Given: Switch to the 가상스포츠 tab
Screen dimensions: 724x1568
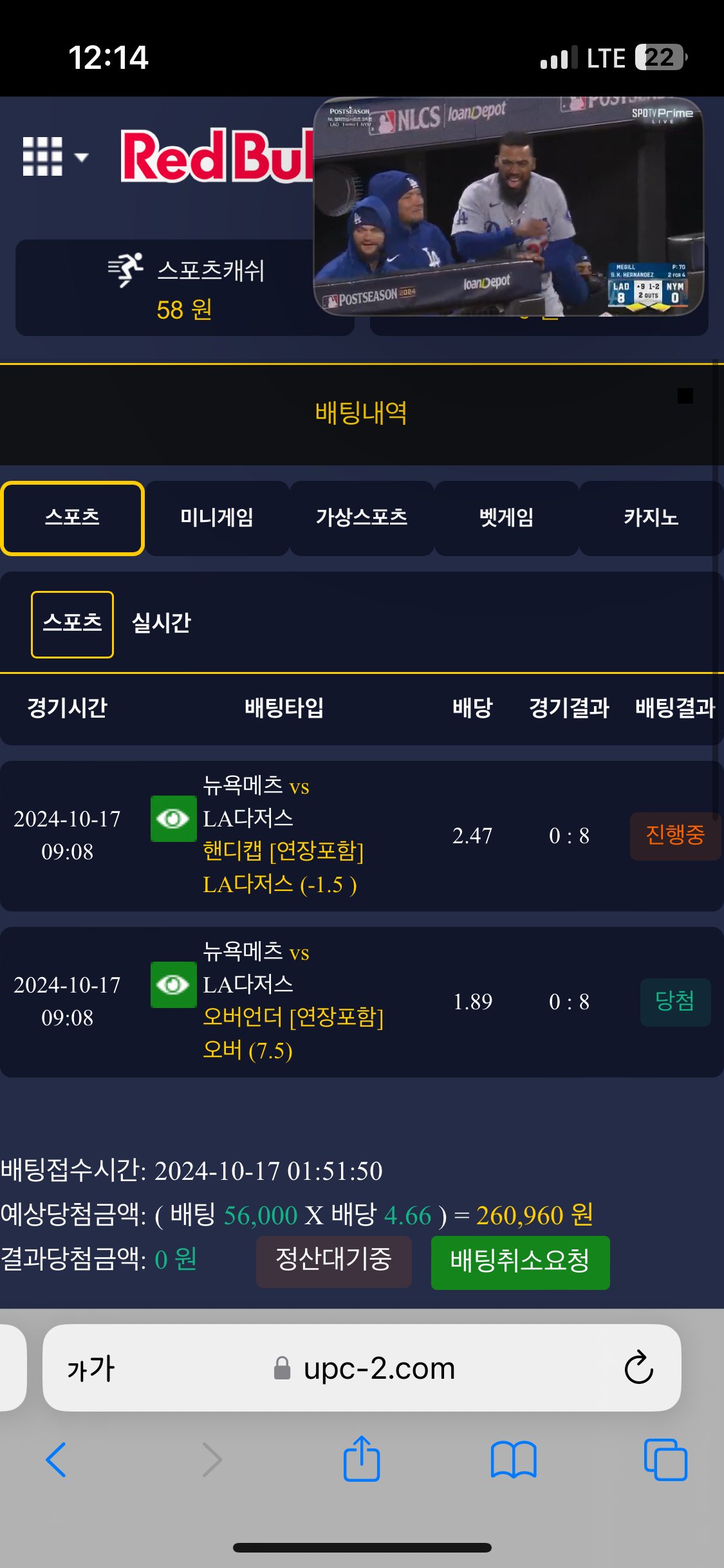Looking at the screenshot, I should pyautogui.click(x=362, y=518).
